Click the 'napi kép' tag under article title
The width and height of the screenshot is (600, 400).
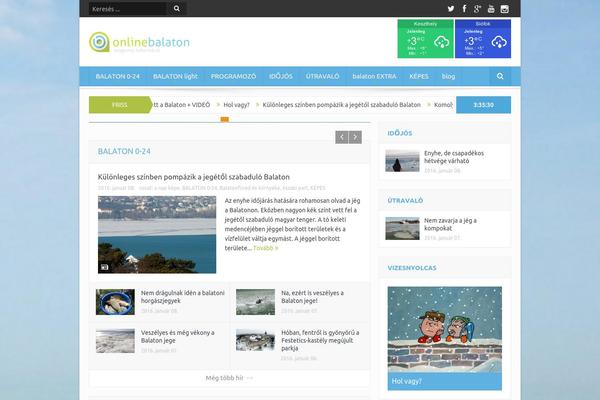click(x=166, y=188)
